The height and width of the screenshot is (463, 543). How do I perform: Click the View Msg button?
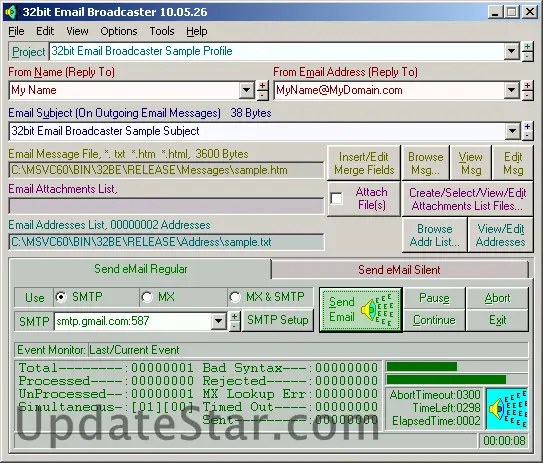471,163
